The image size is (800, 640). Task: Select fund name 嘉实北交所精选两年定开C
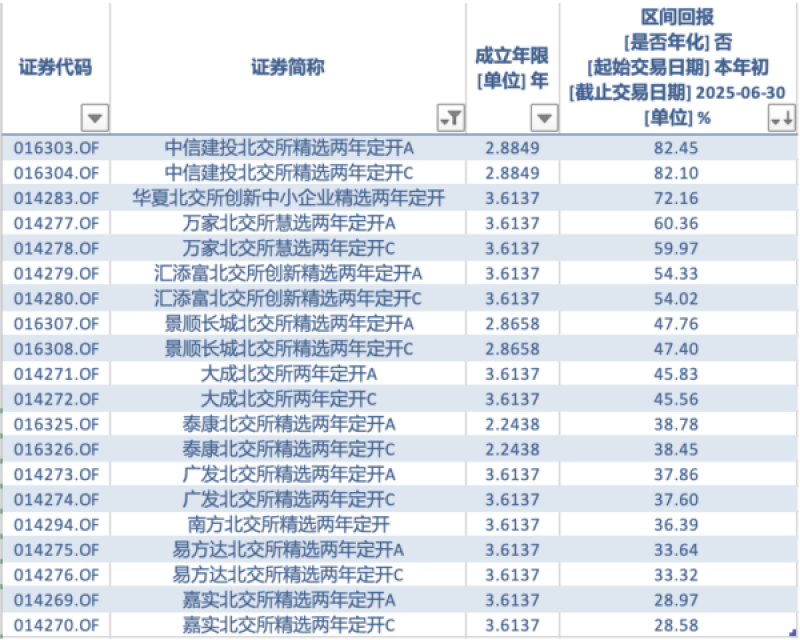[x=289, y=625]
